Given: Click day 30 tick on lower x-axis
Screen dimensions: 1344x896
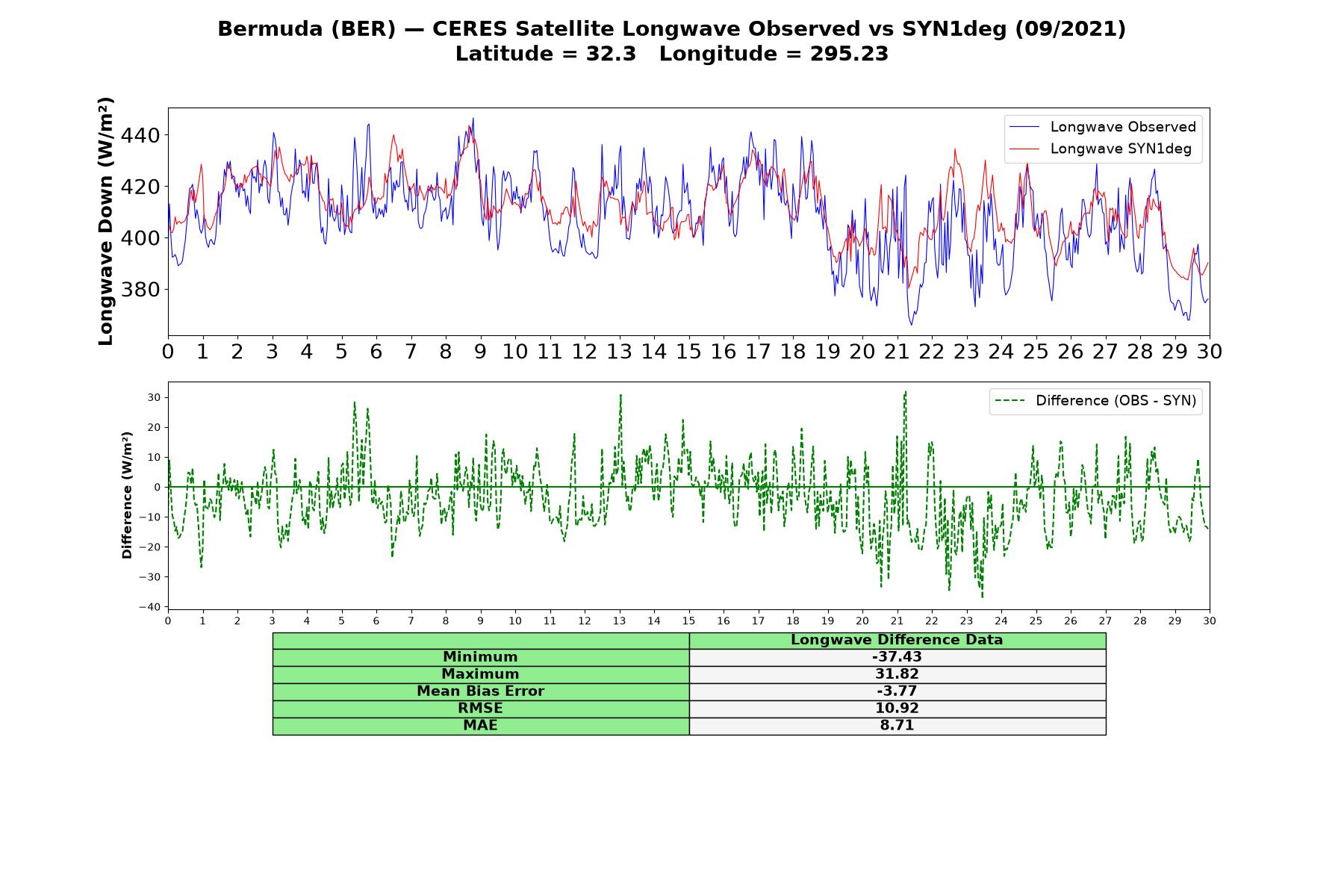Looking at the screenshot, I should coord(1209,620).
